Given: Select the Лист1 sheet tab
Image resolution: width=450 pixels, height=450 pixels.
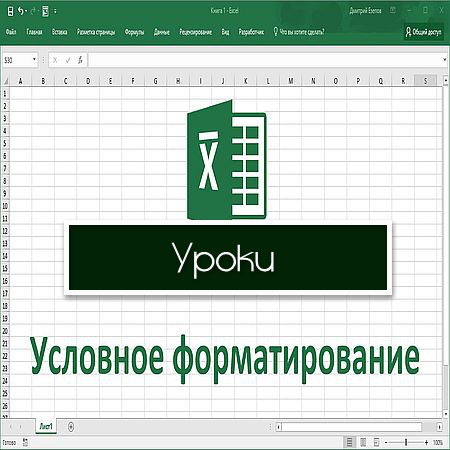Looking at the screenshot, I should 46,426.
